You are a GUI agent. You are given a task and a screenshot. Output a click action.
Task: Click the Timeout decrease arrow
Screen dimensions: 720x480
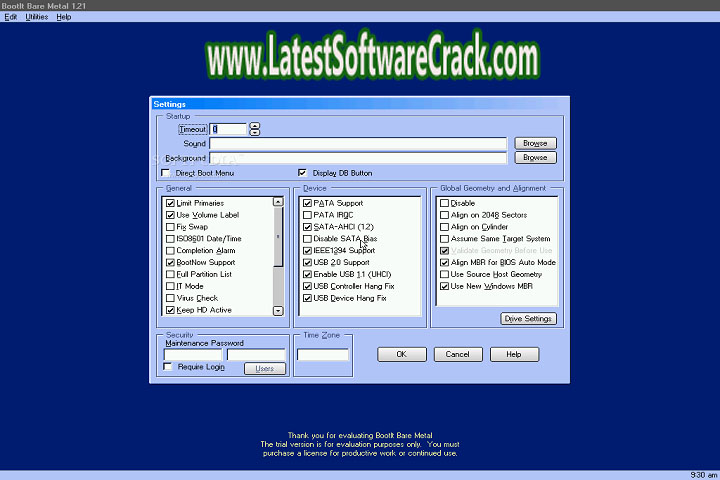255,132
